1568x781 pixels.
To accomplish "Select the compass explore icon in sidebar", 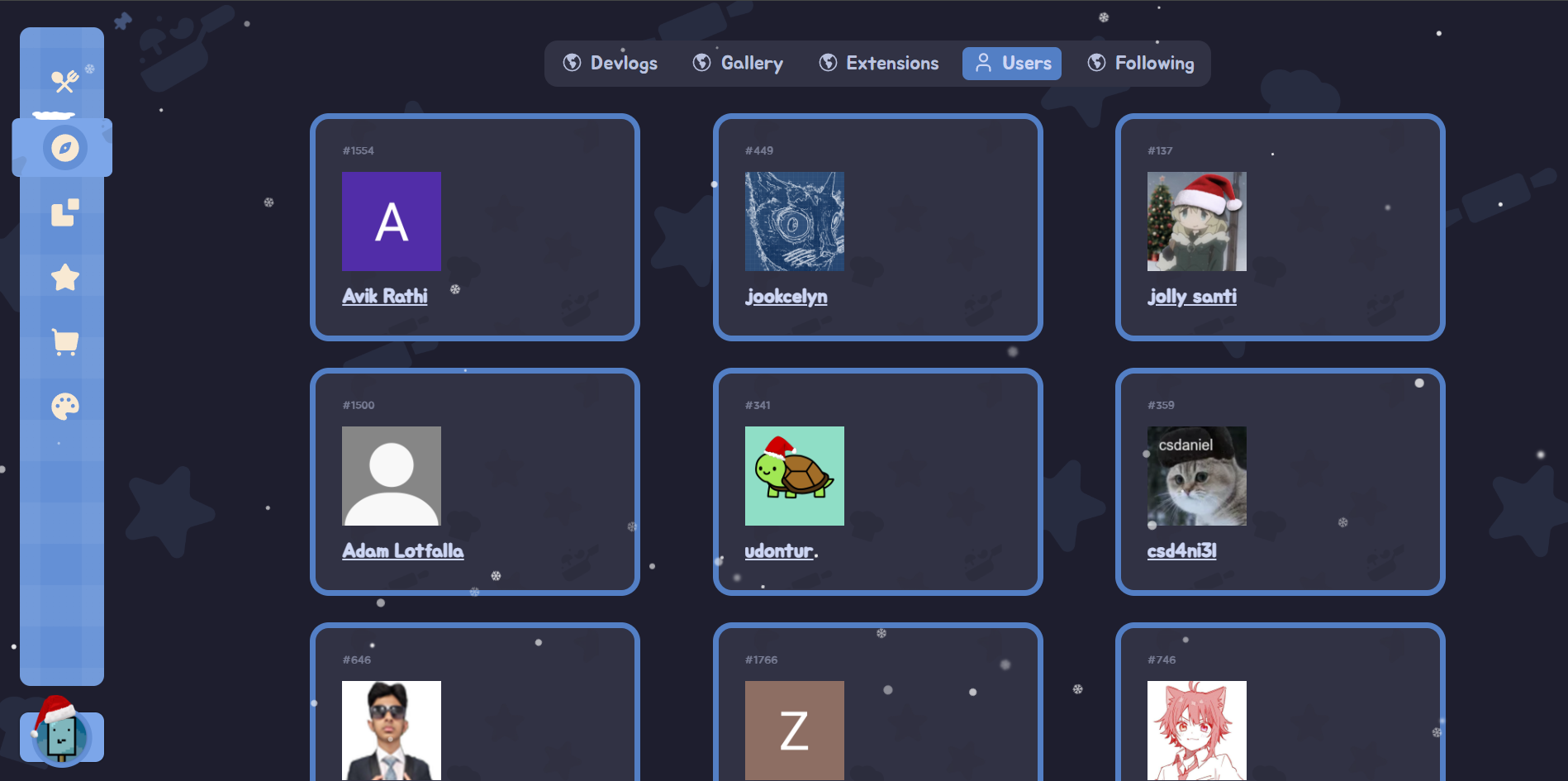I will 65,148.
